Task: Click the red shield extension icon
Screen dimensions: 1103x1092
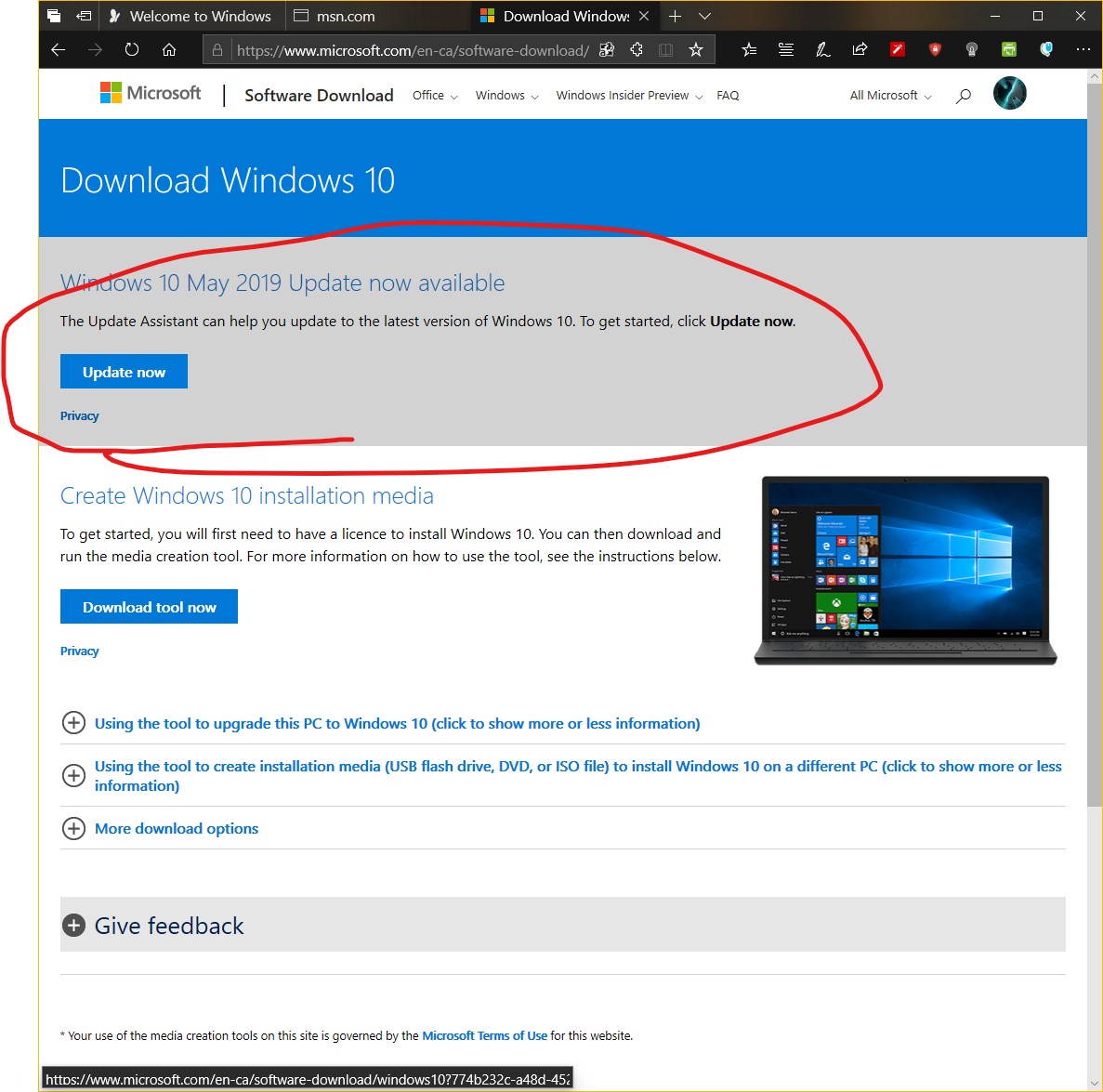Action: click(x=935, y=49)
